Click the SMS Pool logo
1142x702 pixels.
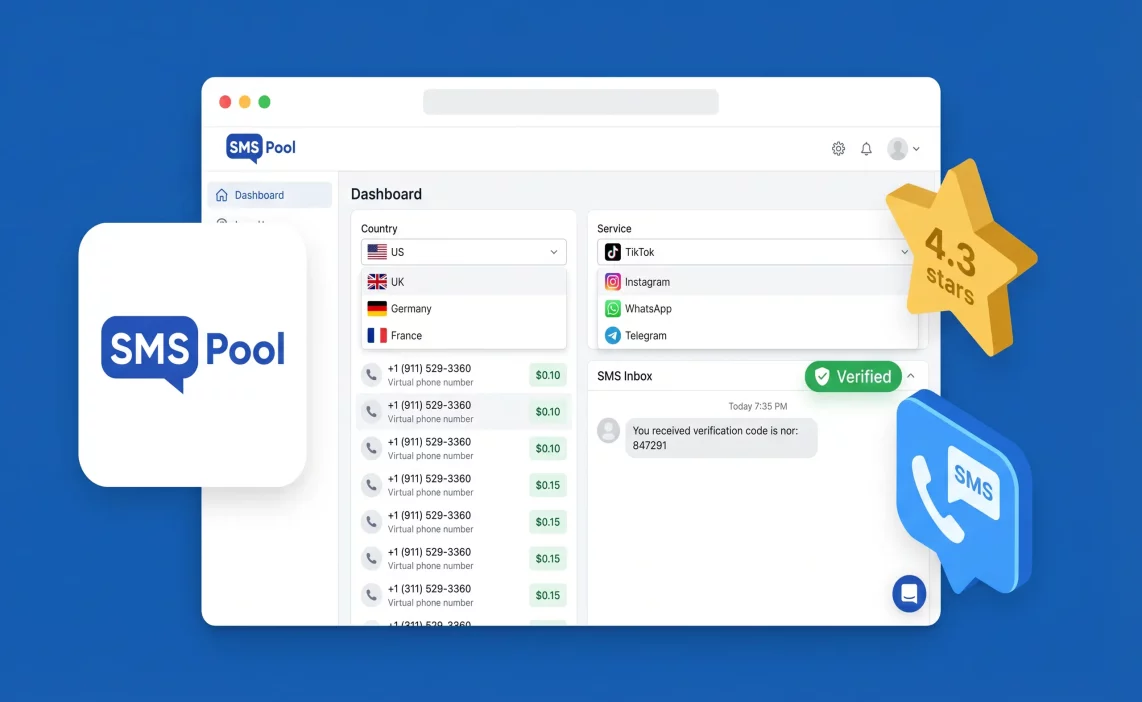[x=259, y=147]
